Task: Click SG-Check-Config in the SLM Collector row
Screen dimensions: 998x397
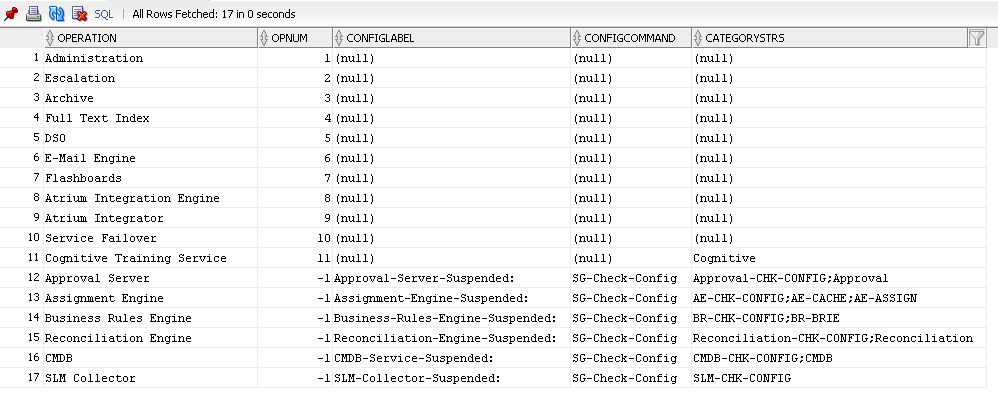Action: coord(631,378)
